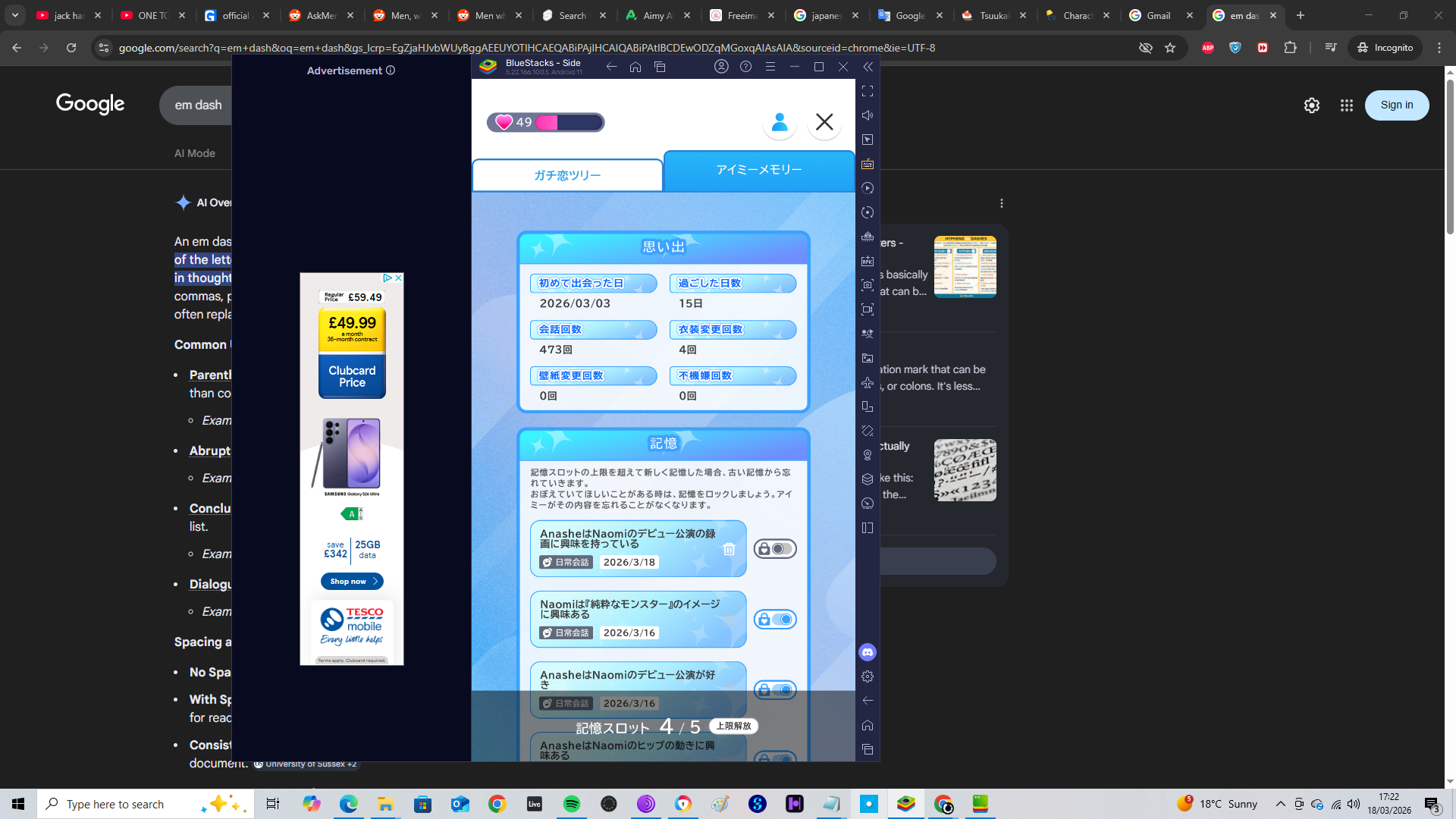Collapse the BlueStacks side toolbar chevrons
The width and height of the screenshot is (1456, 819).
tap(868, 67)
